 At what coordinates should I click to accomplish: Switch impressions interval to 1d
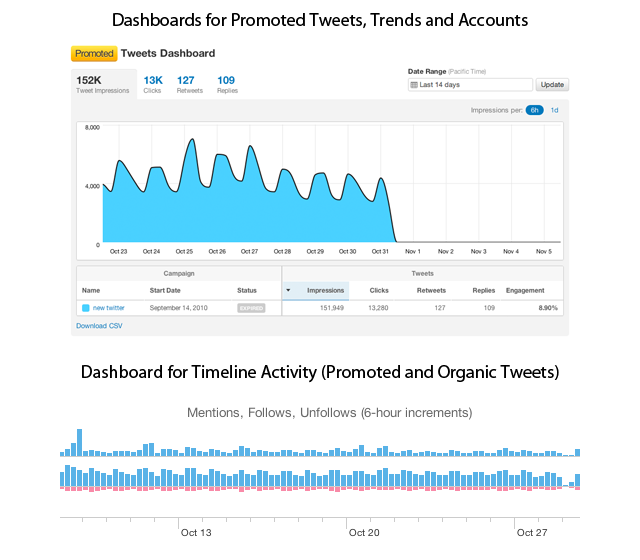point(554,110)
